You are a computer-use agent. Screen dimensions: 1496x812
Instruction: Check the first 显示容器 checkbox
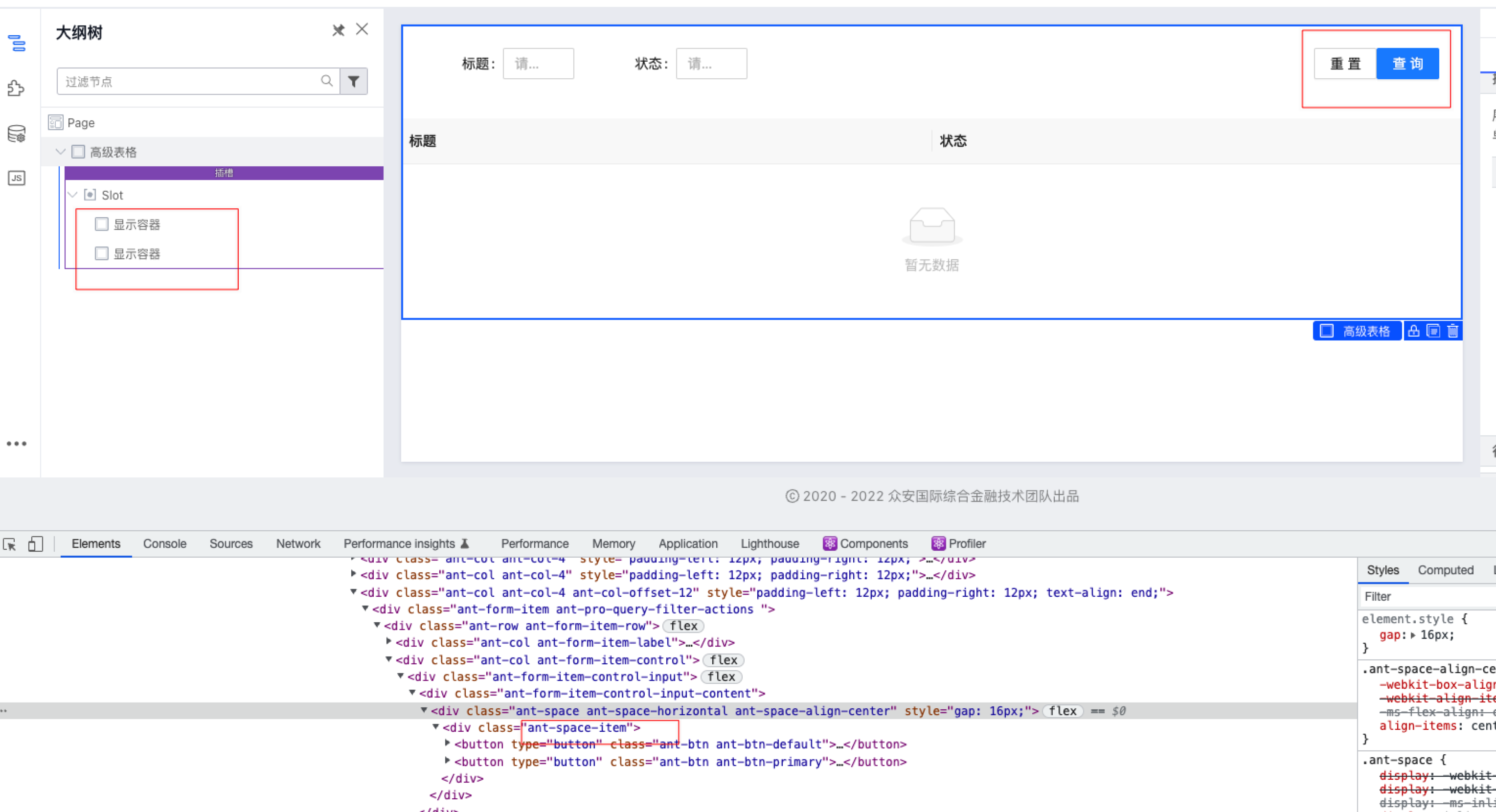pos(102,224)
